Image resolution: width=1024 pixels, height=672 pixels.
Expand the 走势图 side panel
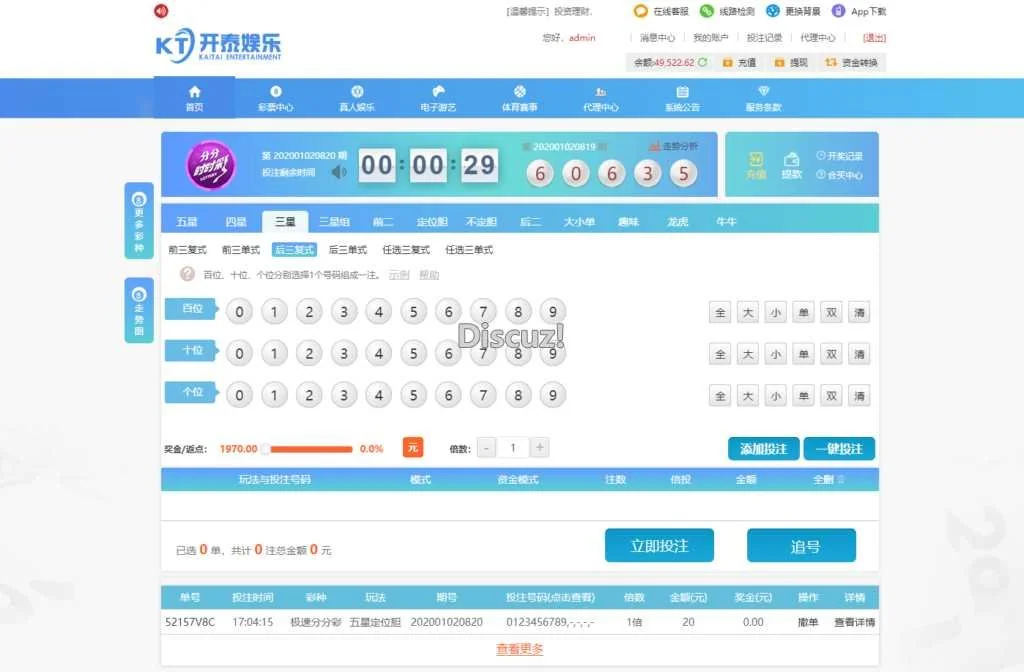[x=139, y=309]
